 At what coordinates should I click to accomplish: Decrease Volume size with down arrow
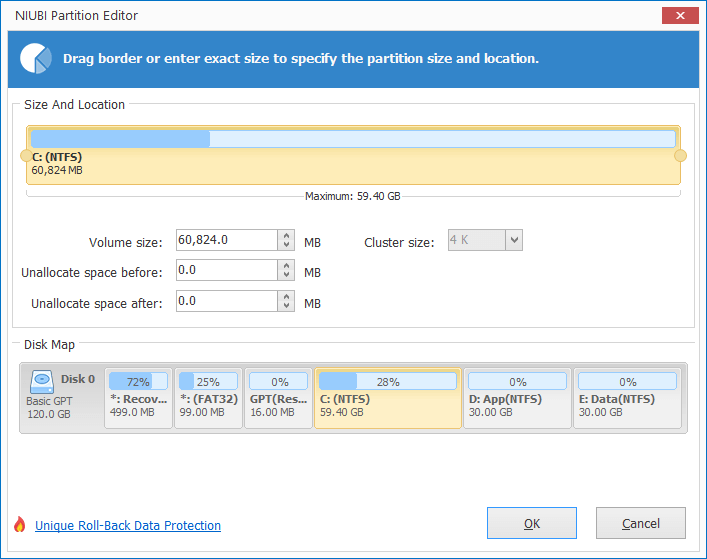(x=286, y=245)
